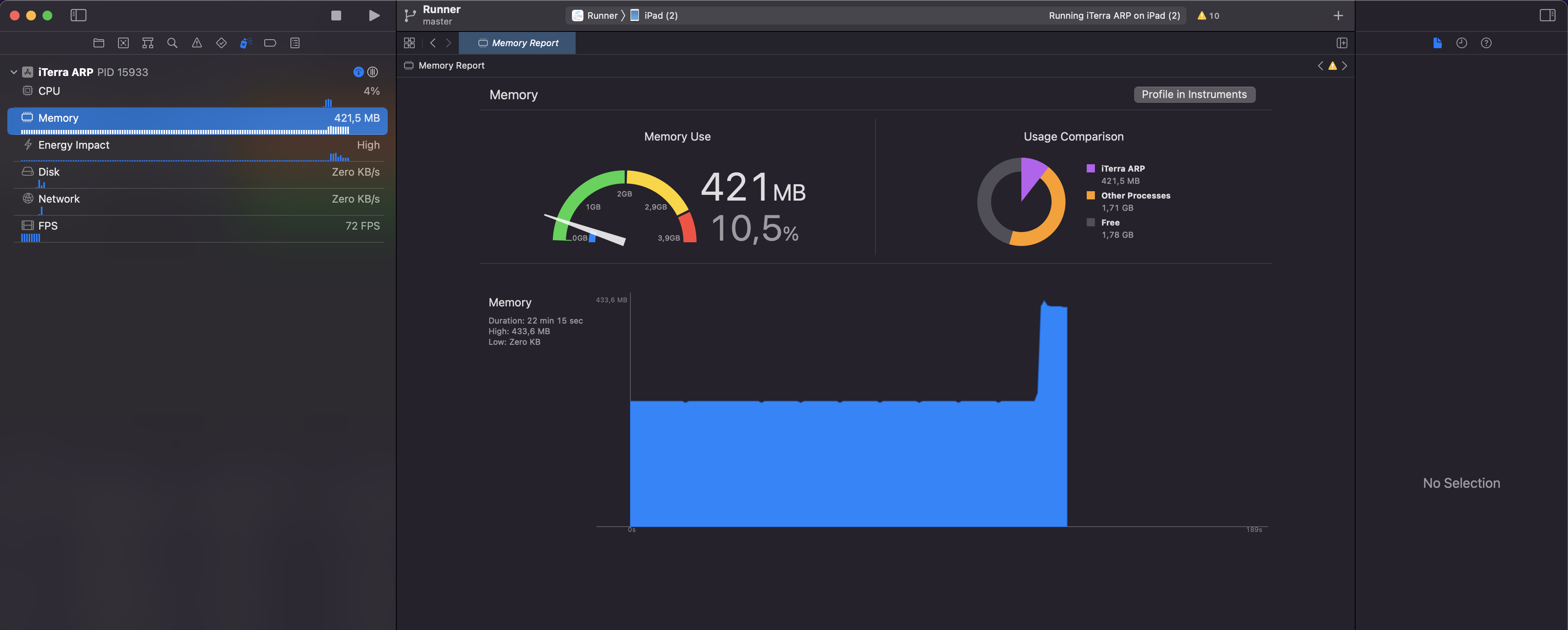This screenshot has height=630, width=1568.
Task: Toggle the left navigator sidebar
Action: tap(78, 15)
